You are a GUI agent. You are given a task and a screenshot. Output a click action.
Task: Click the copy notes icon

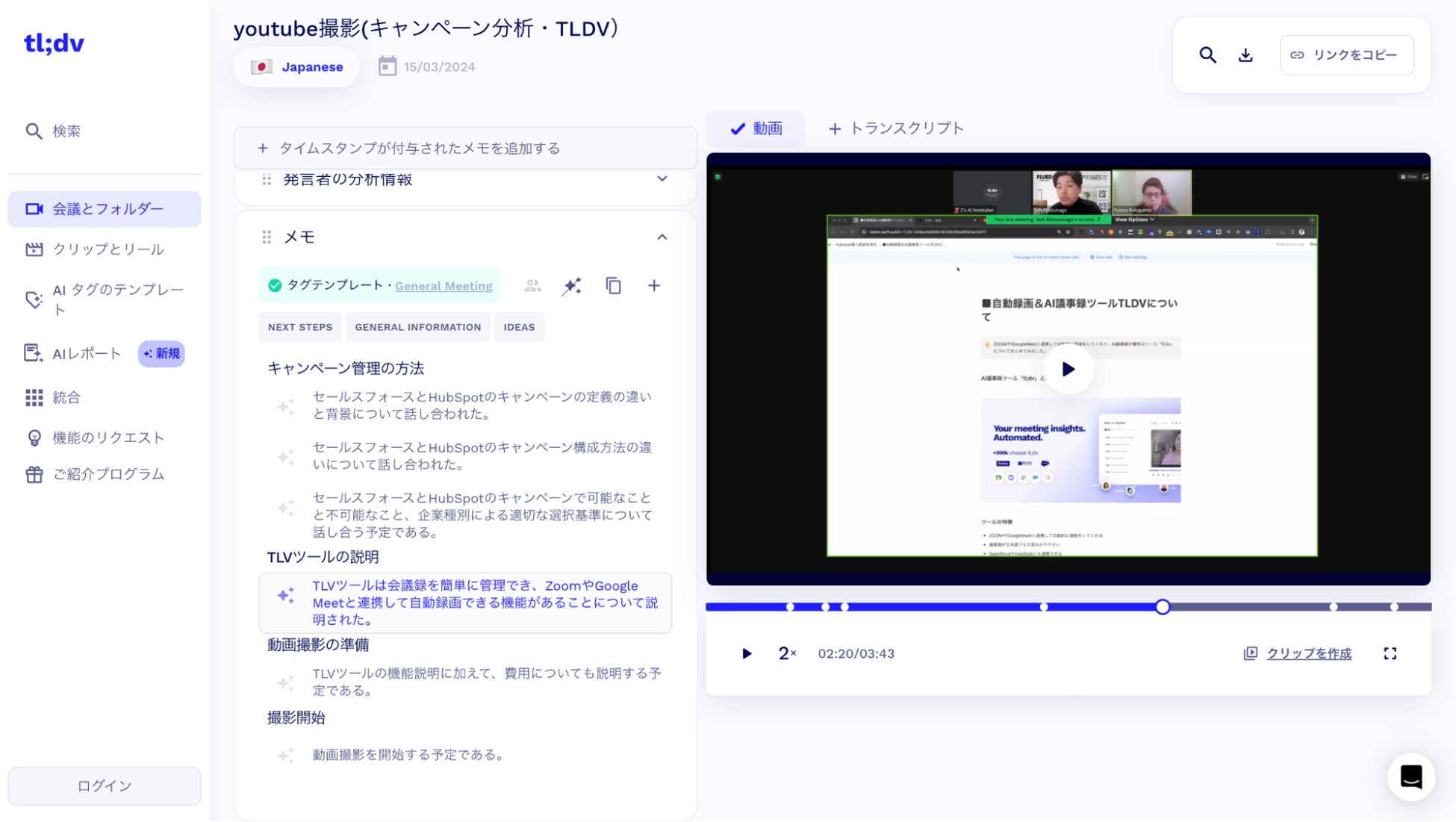[x=613, y=286]
